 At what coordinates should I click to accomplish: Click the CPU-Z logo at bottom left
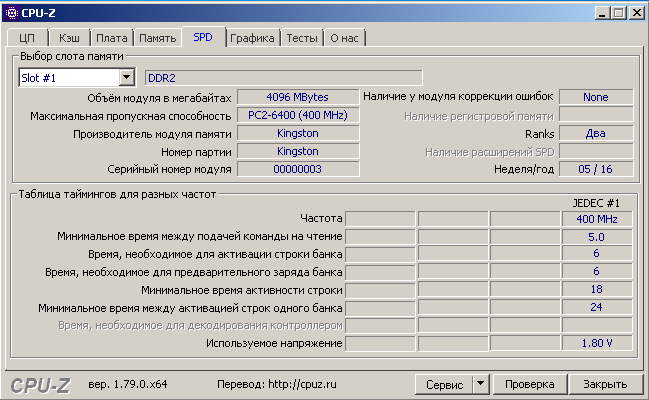(40, 386)
